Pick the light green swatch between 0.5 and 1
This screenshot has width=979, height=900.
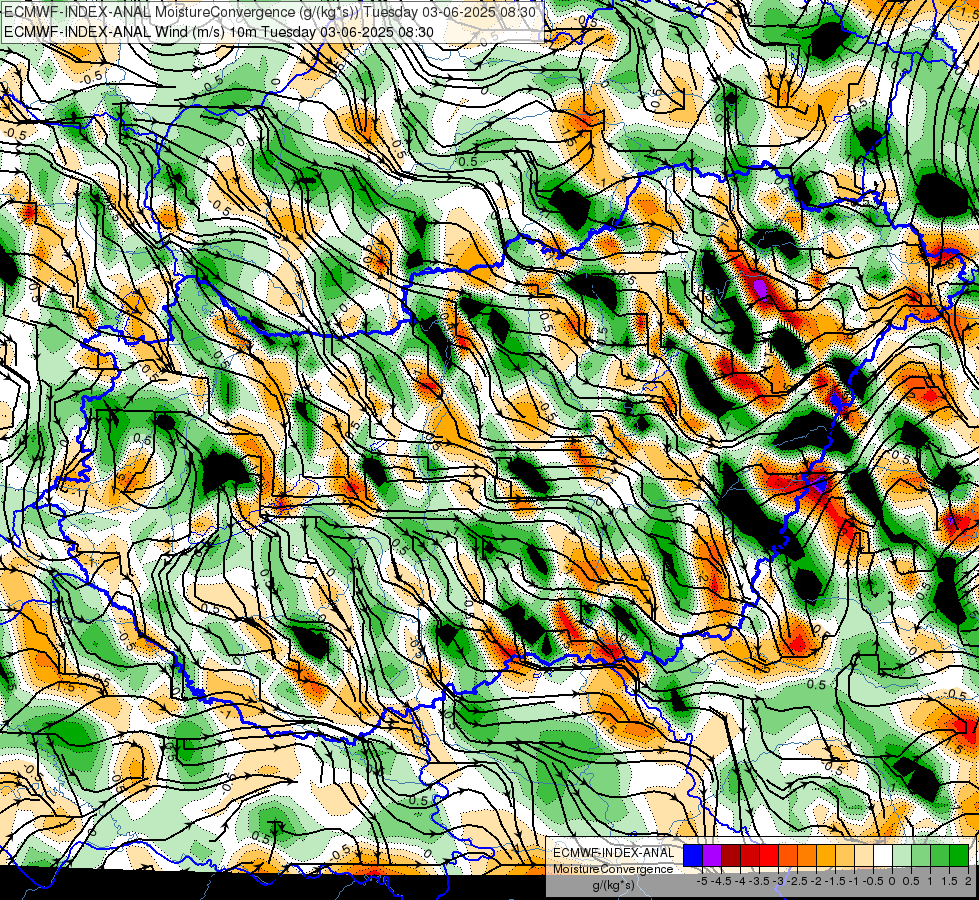point(921,856)
